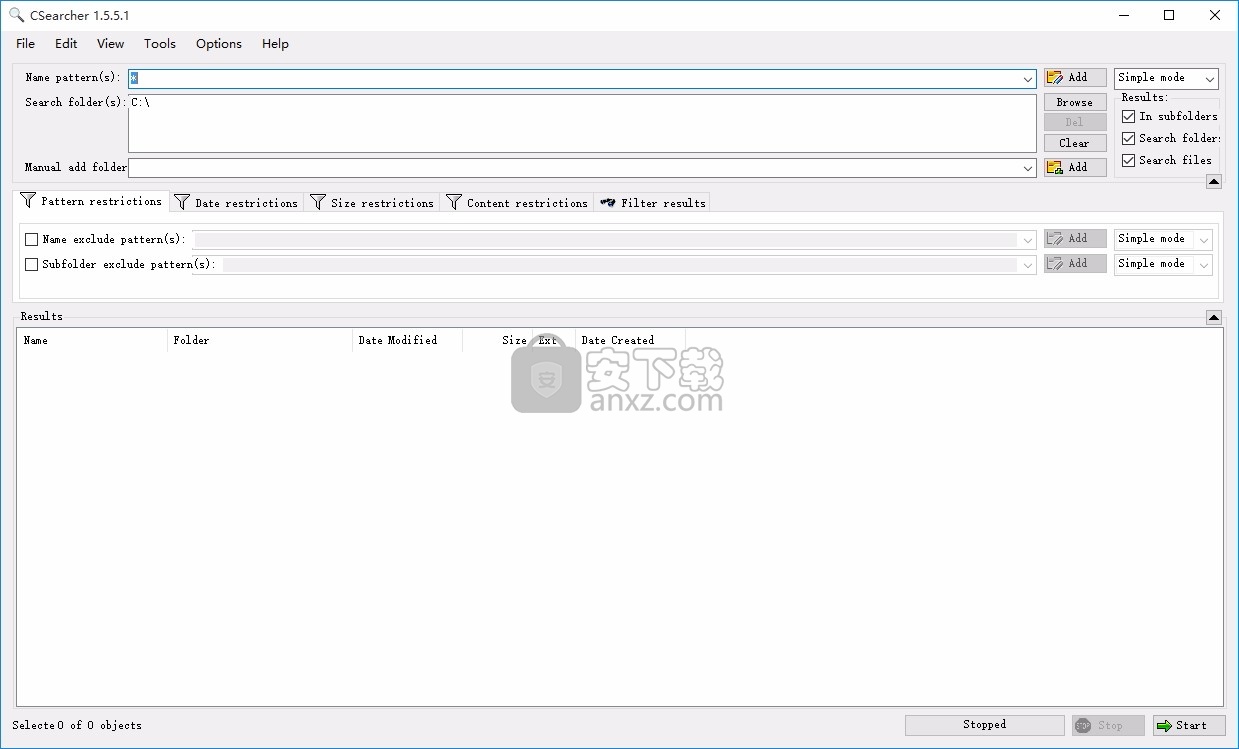The height and width of the screenshot is (749, 1239).
Task: Switch to Size restrictions tab
Action: click(372, 202)
